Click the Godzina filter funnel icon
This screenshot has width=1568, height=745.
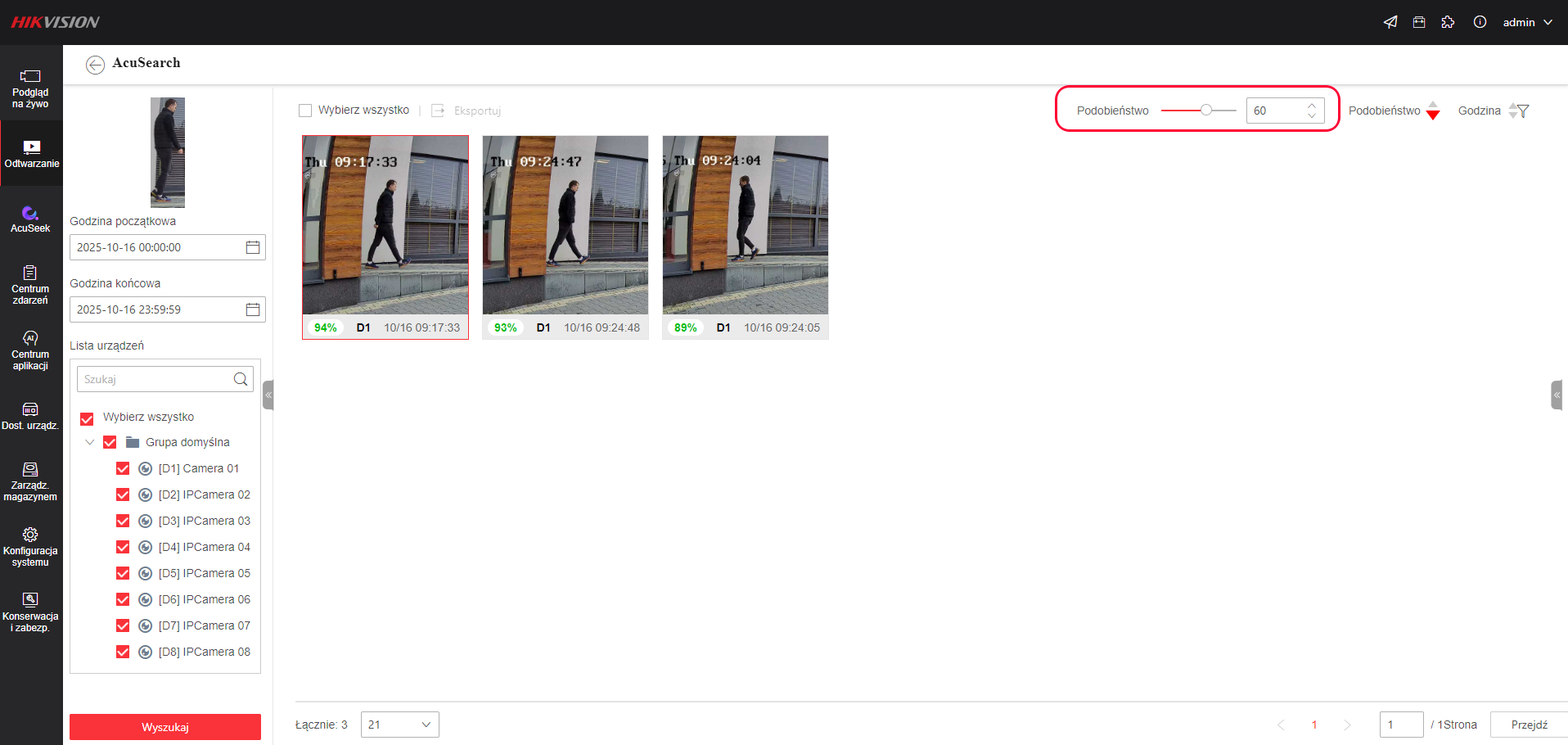click(x=1523, y=111)
